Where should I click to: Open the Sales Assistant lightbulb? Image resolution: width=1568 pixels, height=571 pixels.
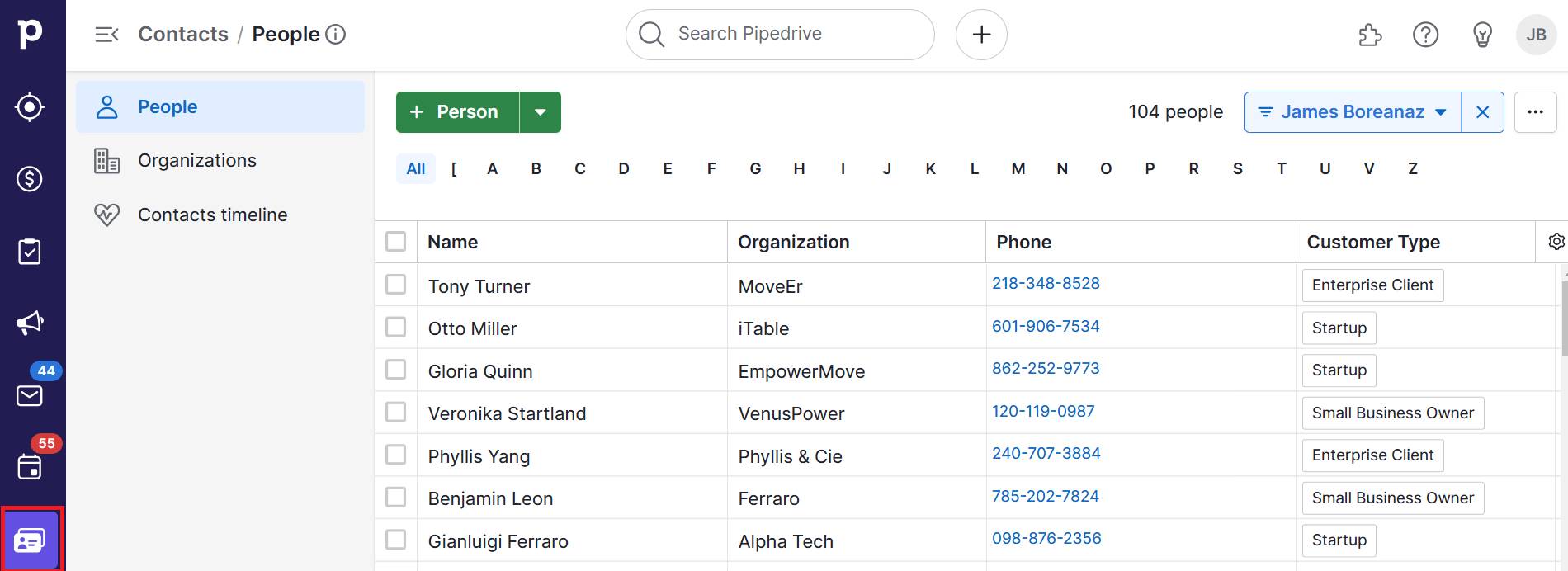point(1482,35)
